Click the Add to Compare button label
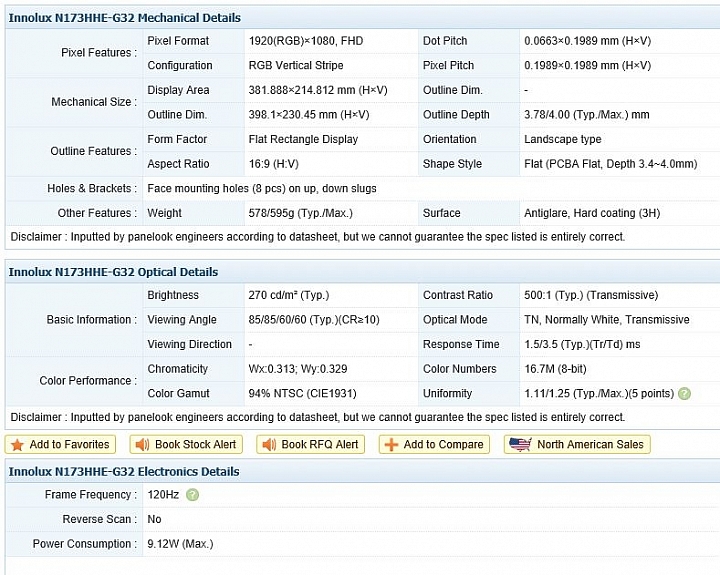This screenshot has width=720, height=575. [443, 445]
